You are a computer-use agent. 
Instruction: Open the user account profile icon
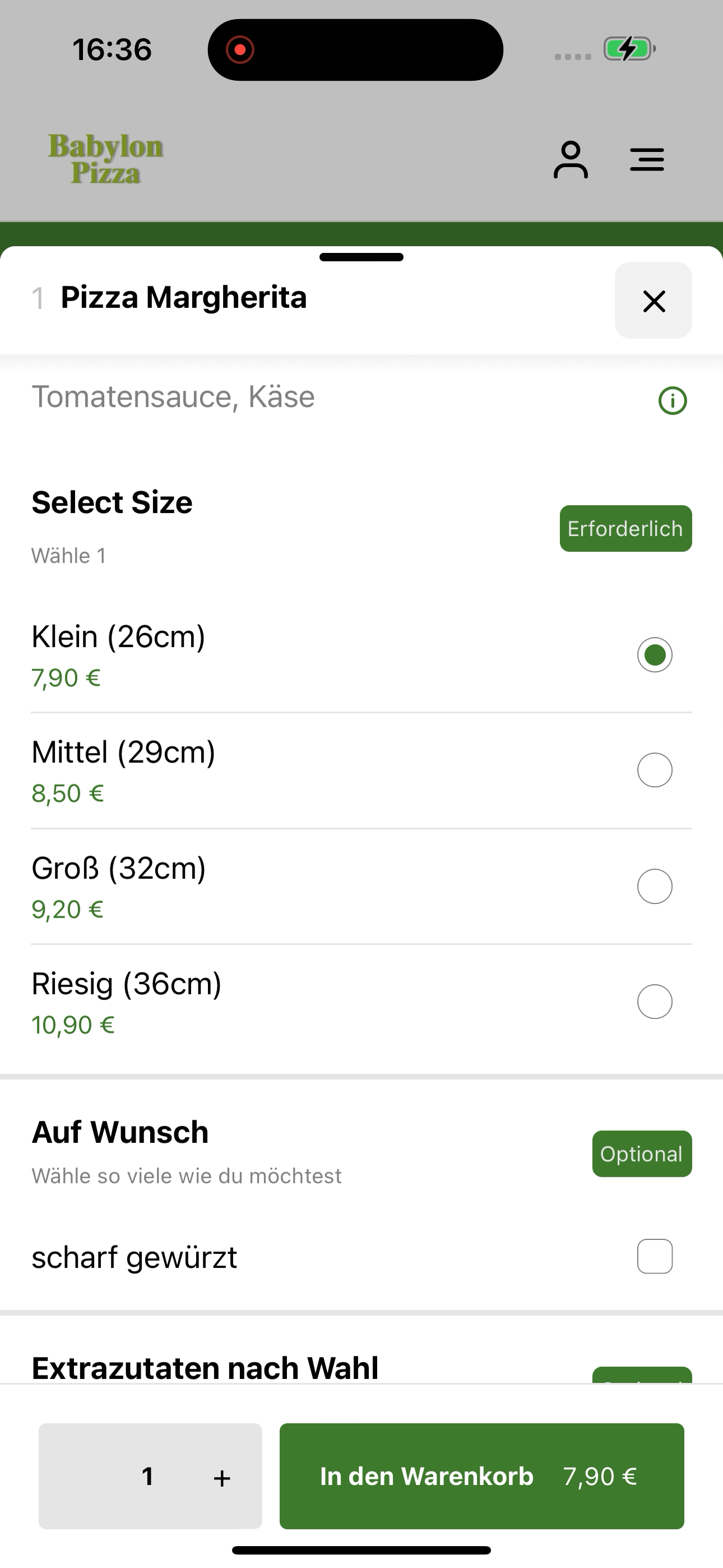(570, 160)
